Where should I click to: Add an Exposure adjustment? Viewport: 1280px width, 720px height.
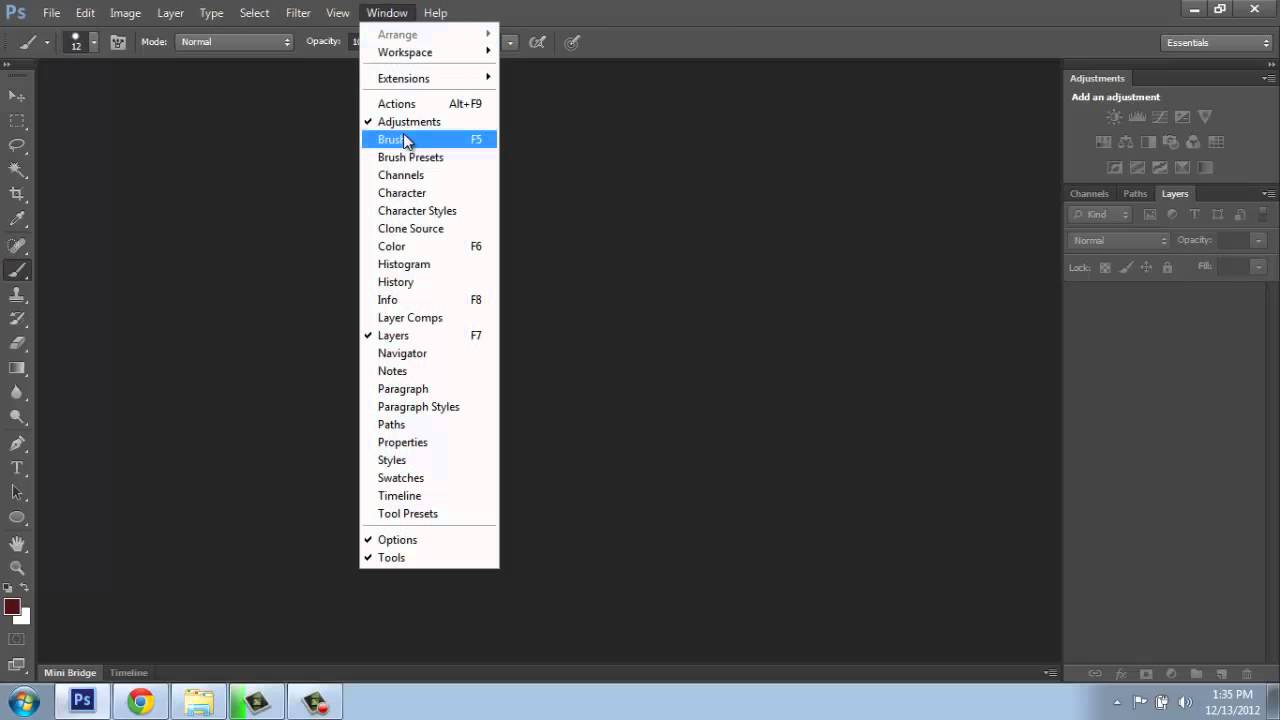pyautogui.click(x=1183, y=117)
